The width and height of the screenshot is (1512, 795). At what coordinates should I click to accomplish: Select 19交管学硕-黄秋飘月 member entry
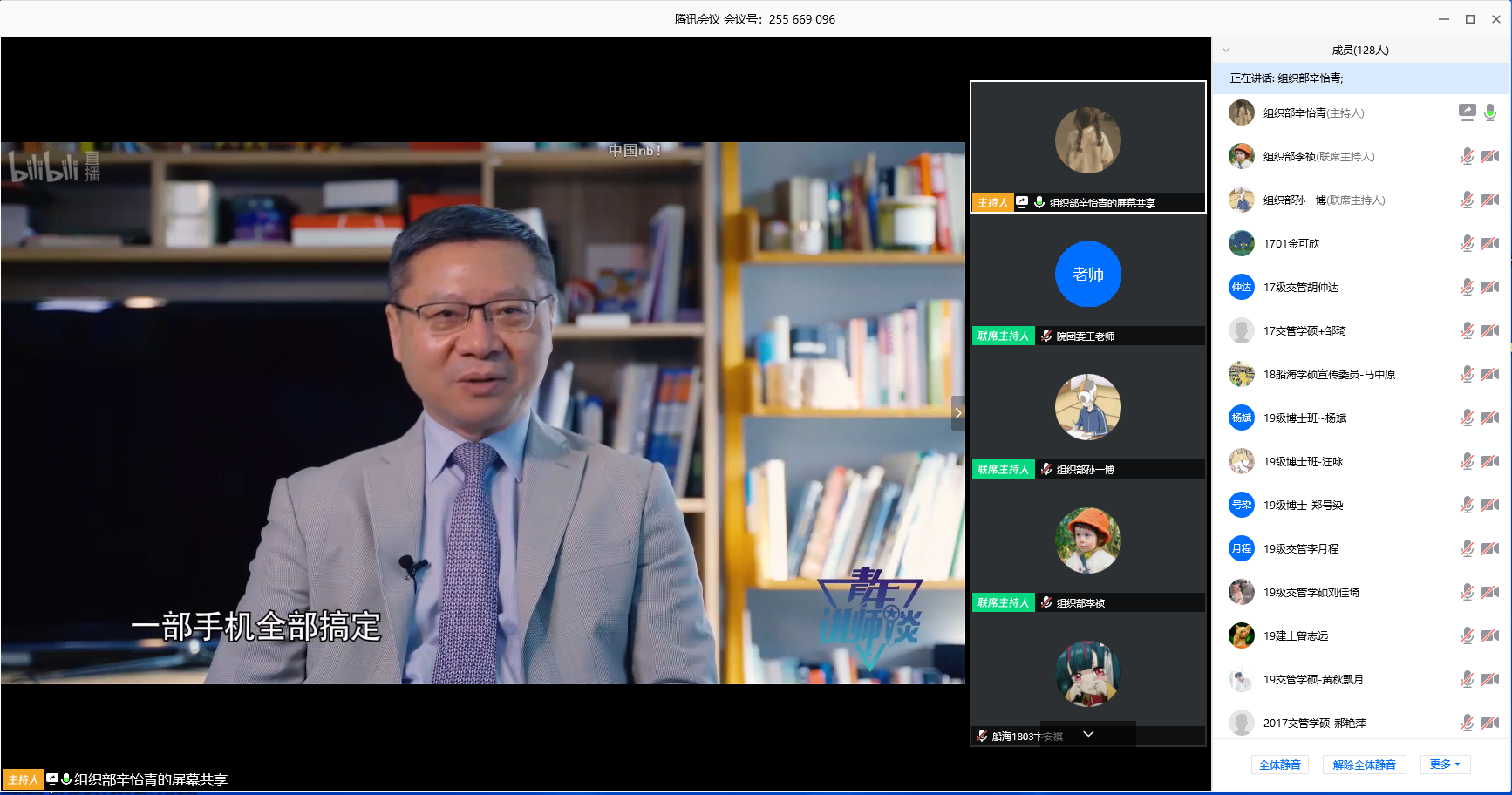click(1312, 679)
